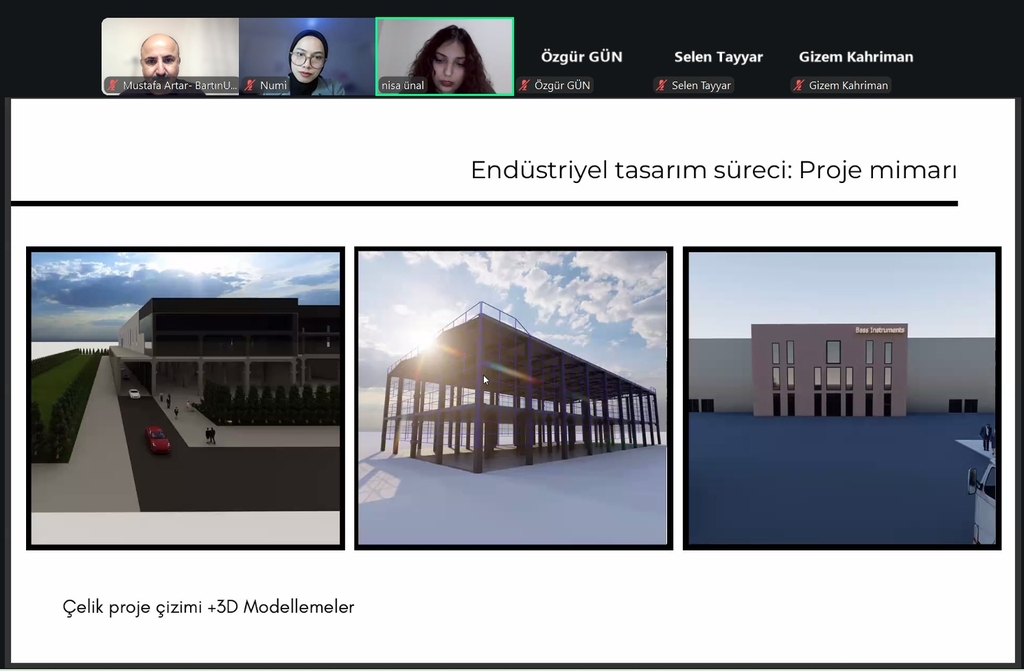Click the sun flare in the steel frame image

pos(428,340)
